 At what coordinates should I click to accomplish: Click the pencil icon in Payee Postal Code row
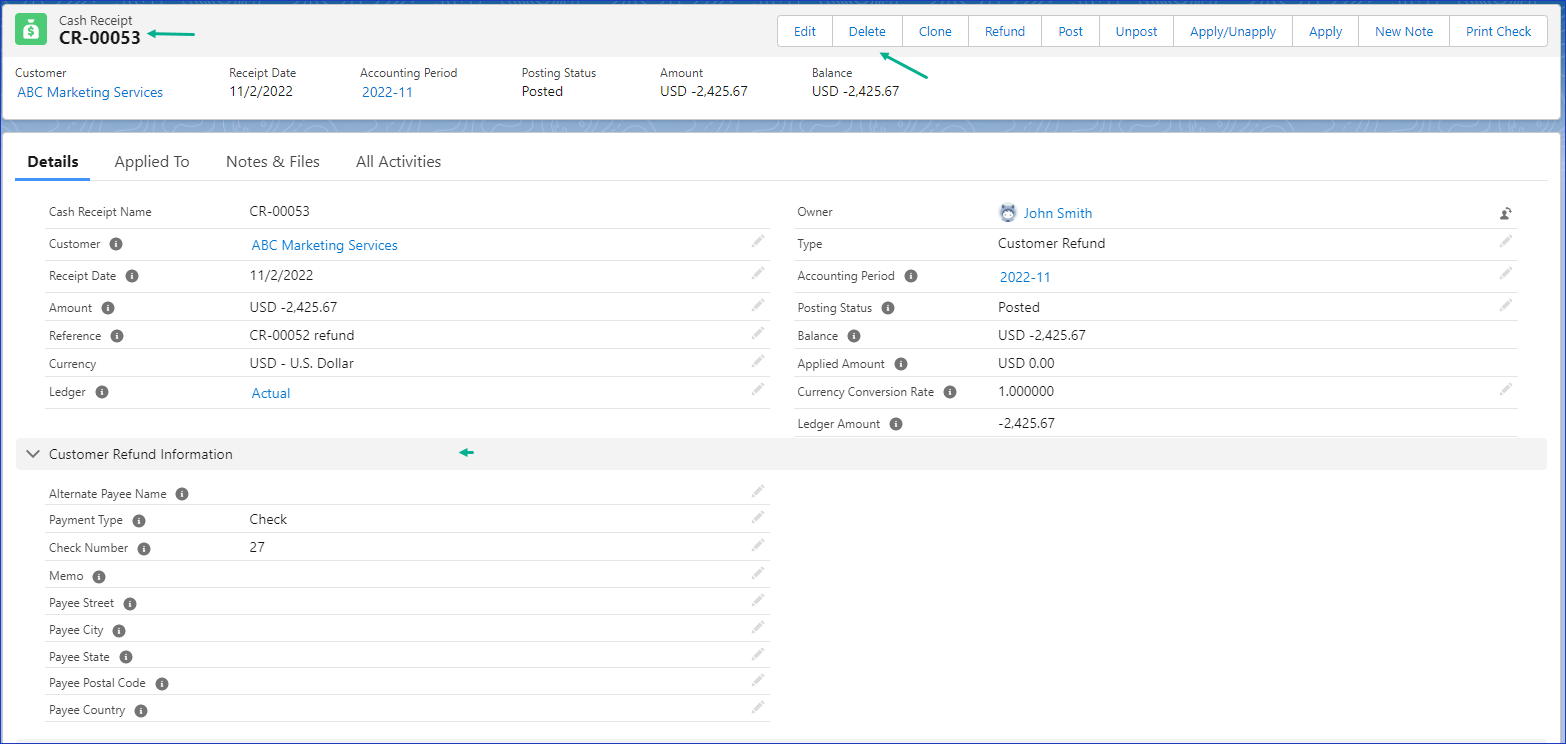pyautogui.click(x=758, y=680)
